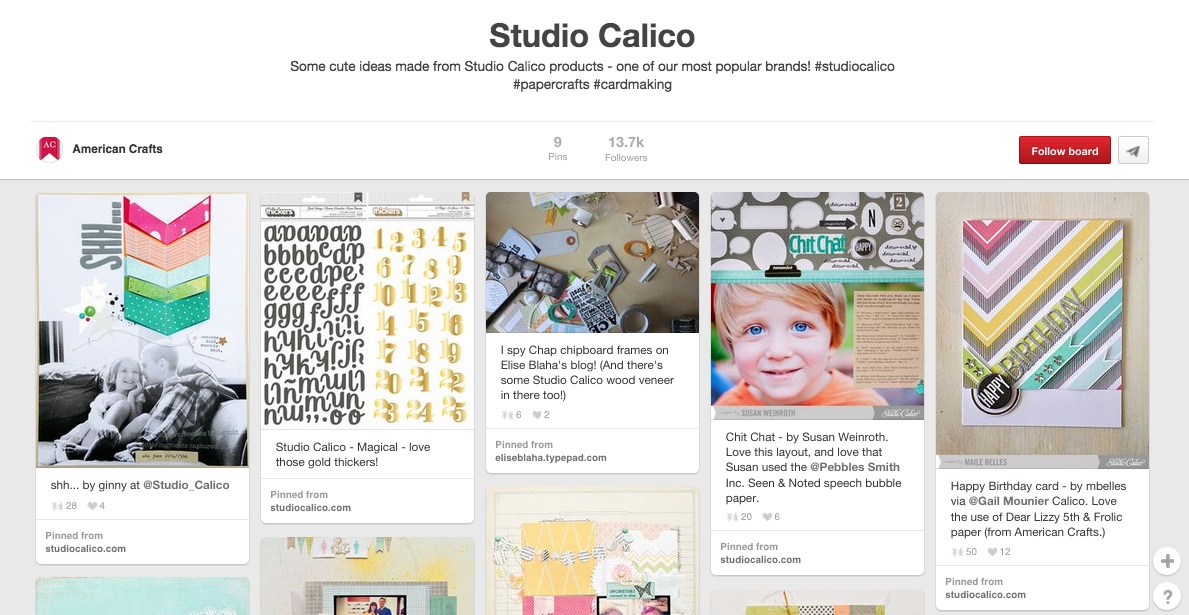Open the help question-mark icon
The height and width of the screenshot is (615, 1189).
pos(1167,596)
